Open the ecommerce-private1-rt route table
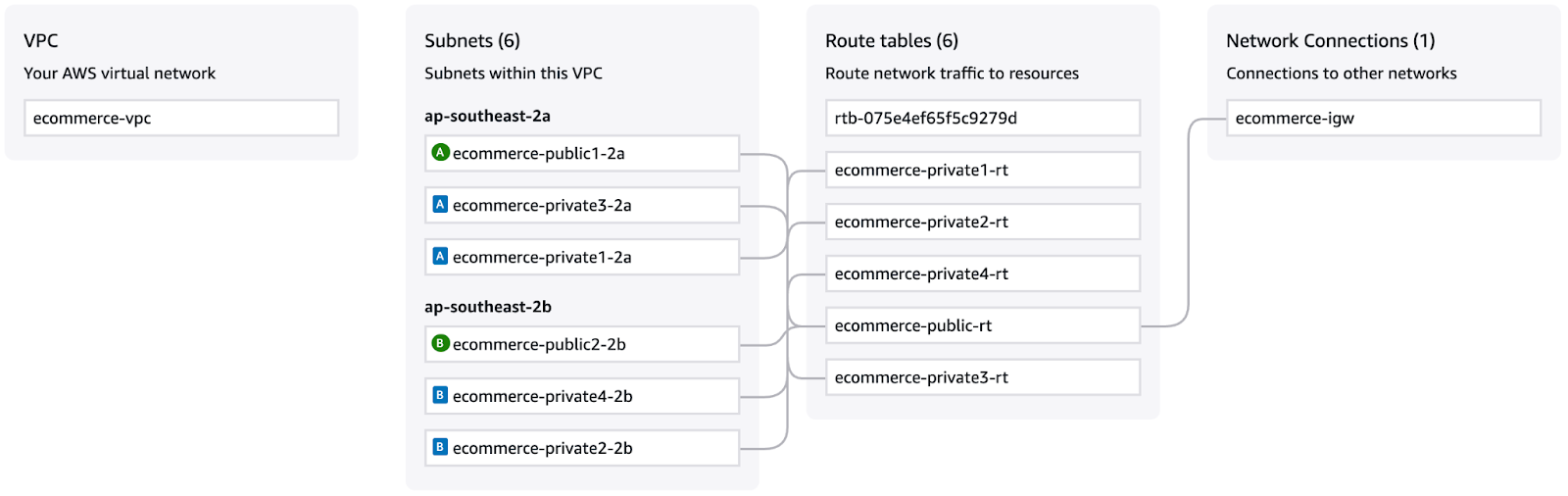Image resolution: width=1568 pixels, height=496 pixels. [x=982, y=171]
